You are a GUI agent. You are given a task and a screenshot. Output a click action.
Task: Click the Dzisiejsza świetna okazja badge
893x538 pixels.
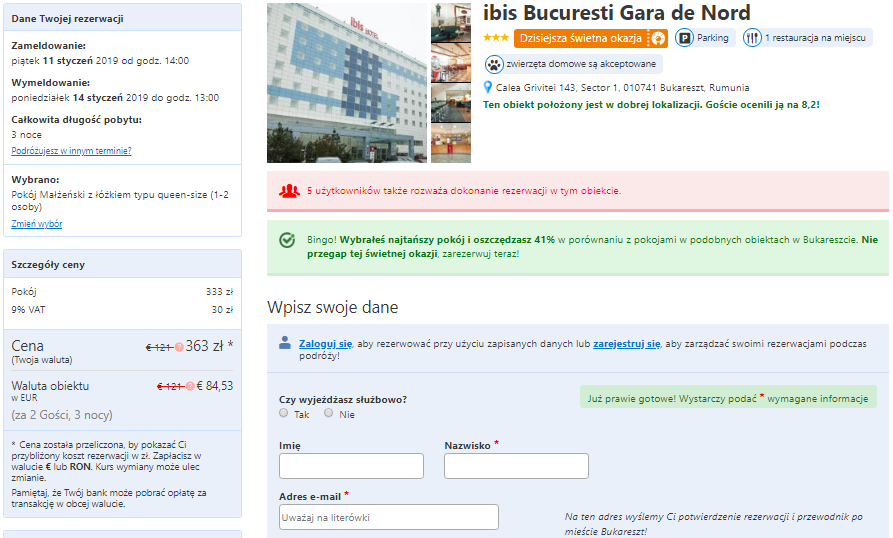pyautogui.click(x=591, y=38)
